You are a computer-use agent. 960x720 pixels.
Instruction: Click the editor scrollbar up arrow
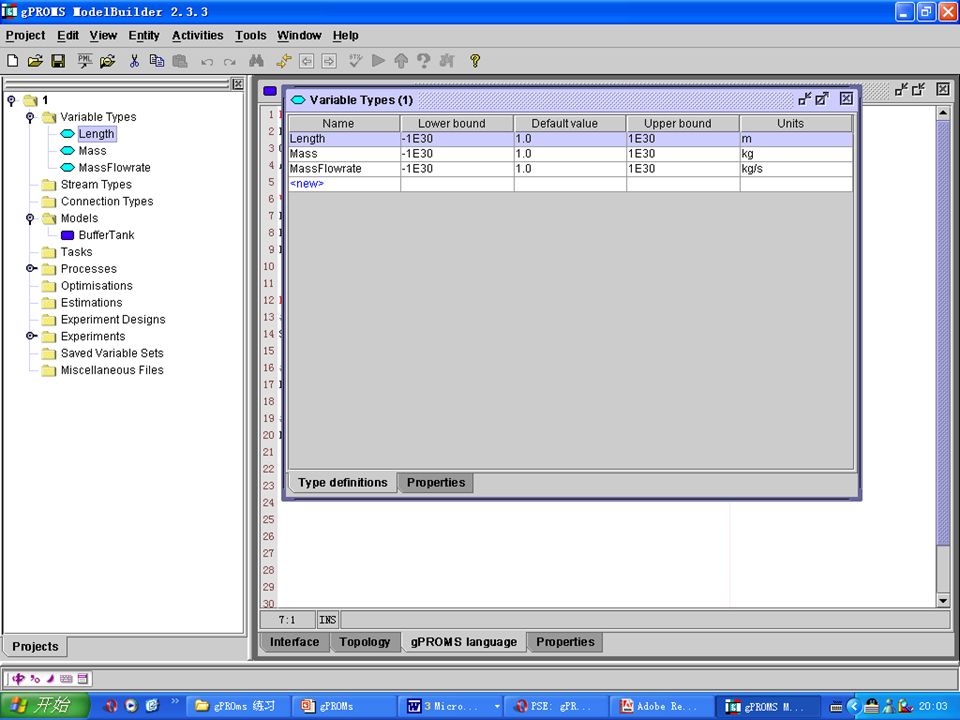943,113
